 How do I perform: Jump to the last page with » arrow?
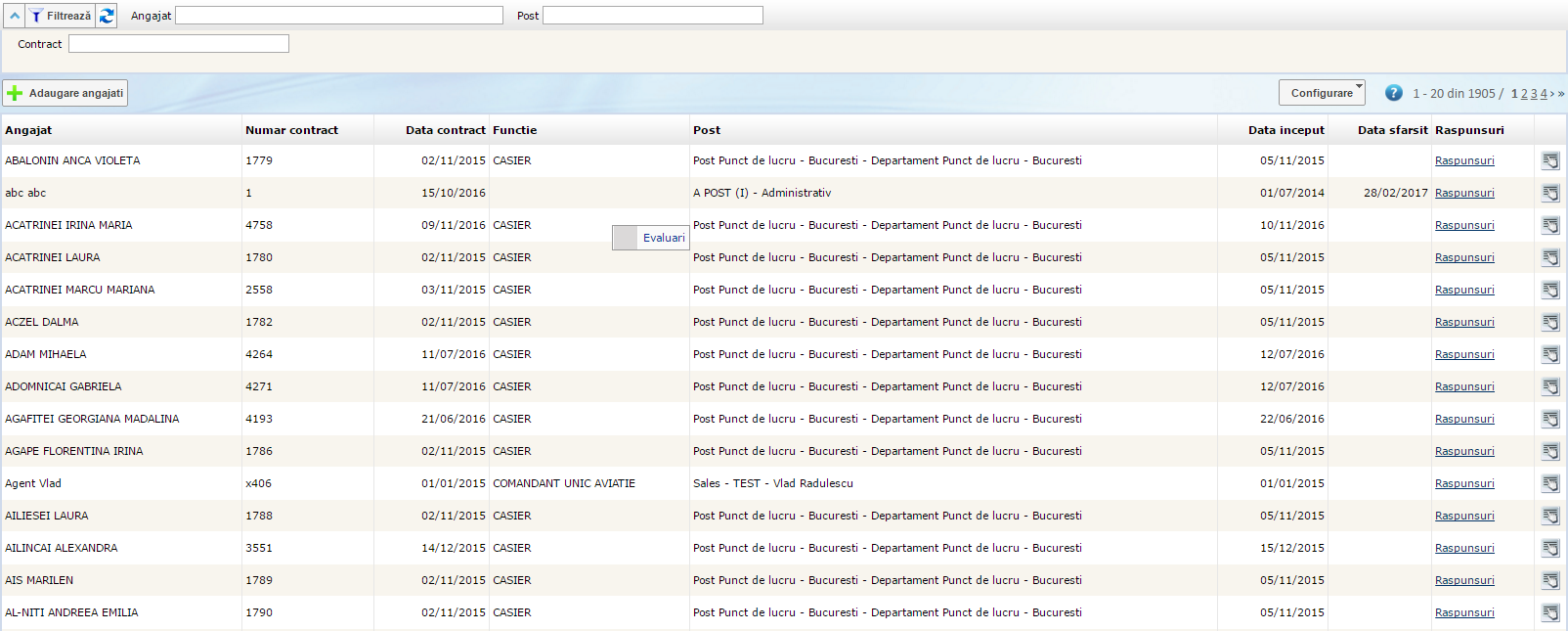pyautogui.click(x=1561, y=94)
